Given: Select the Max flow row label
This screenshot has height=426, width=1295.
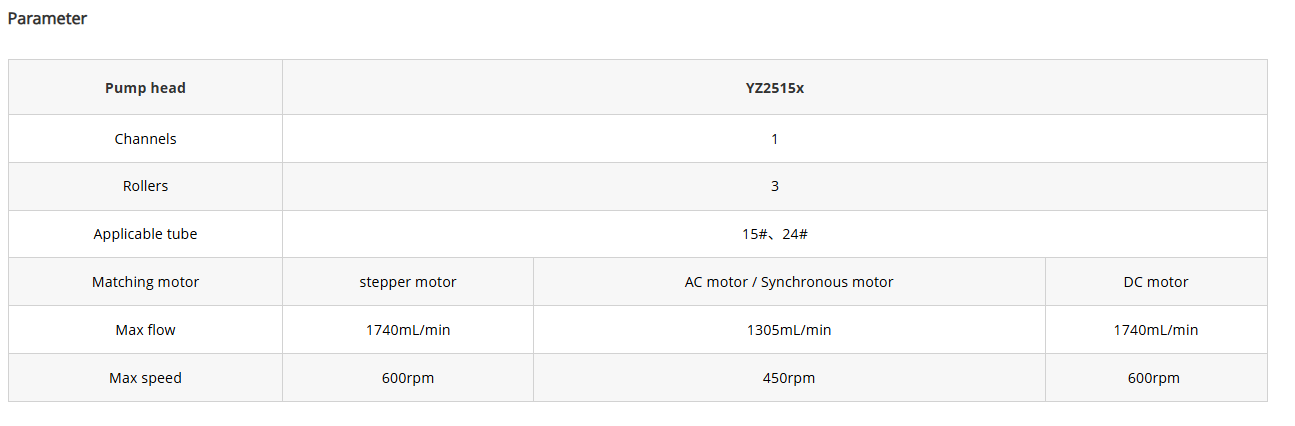Looking at the screenshot, I should pyautogui.click(x=146, y=330).
